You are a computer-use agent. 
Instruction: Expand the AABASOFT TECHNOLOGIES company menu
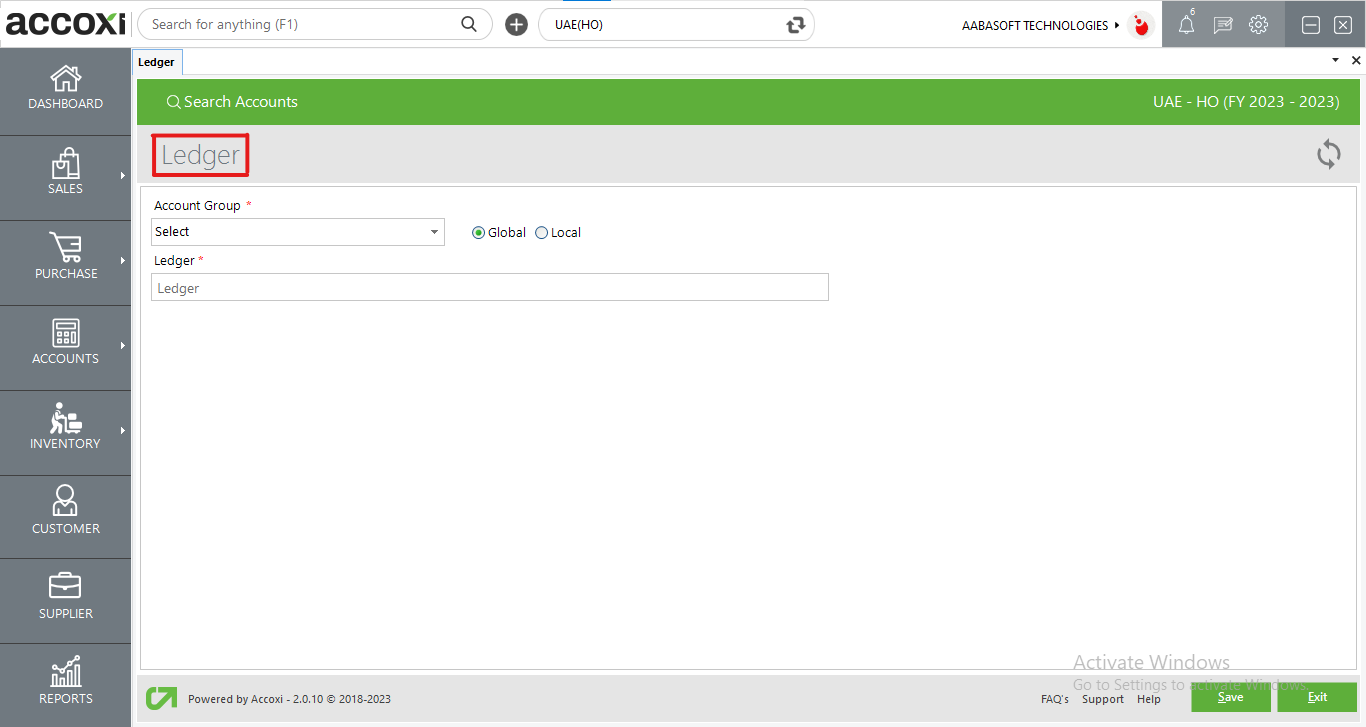click(x=1040, y=26)
